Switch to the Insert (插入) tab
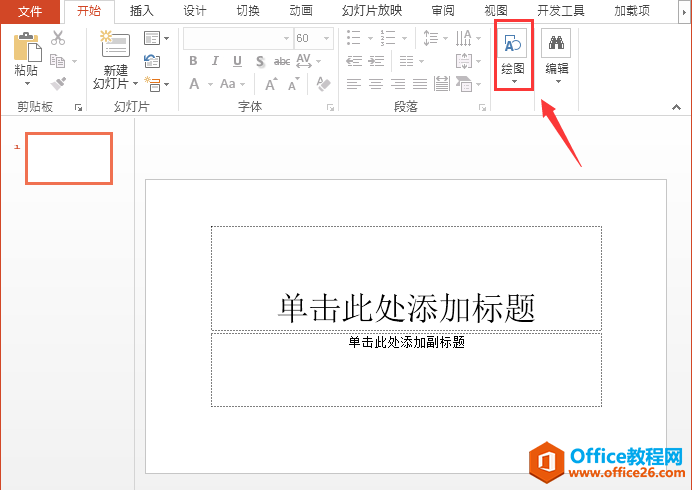 pyautogui.click(x=141, y=11)
